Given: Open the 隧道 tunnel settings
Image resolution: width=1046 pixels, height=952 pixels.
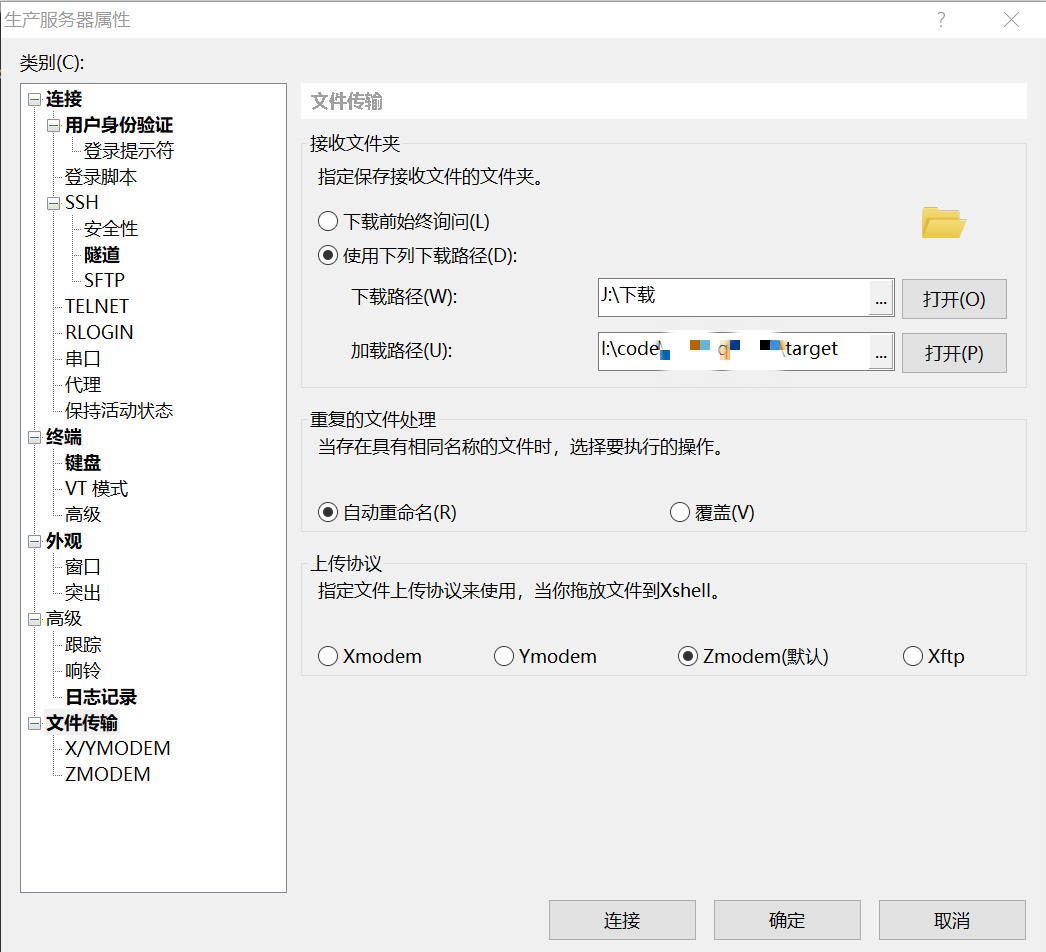Looking at the screenshot, I should 102,255.
